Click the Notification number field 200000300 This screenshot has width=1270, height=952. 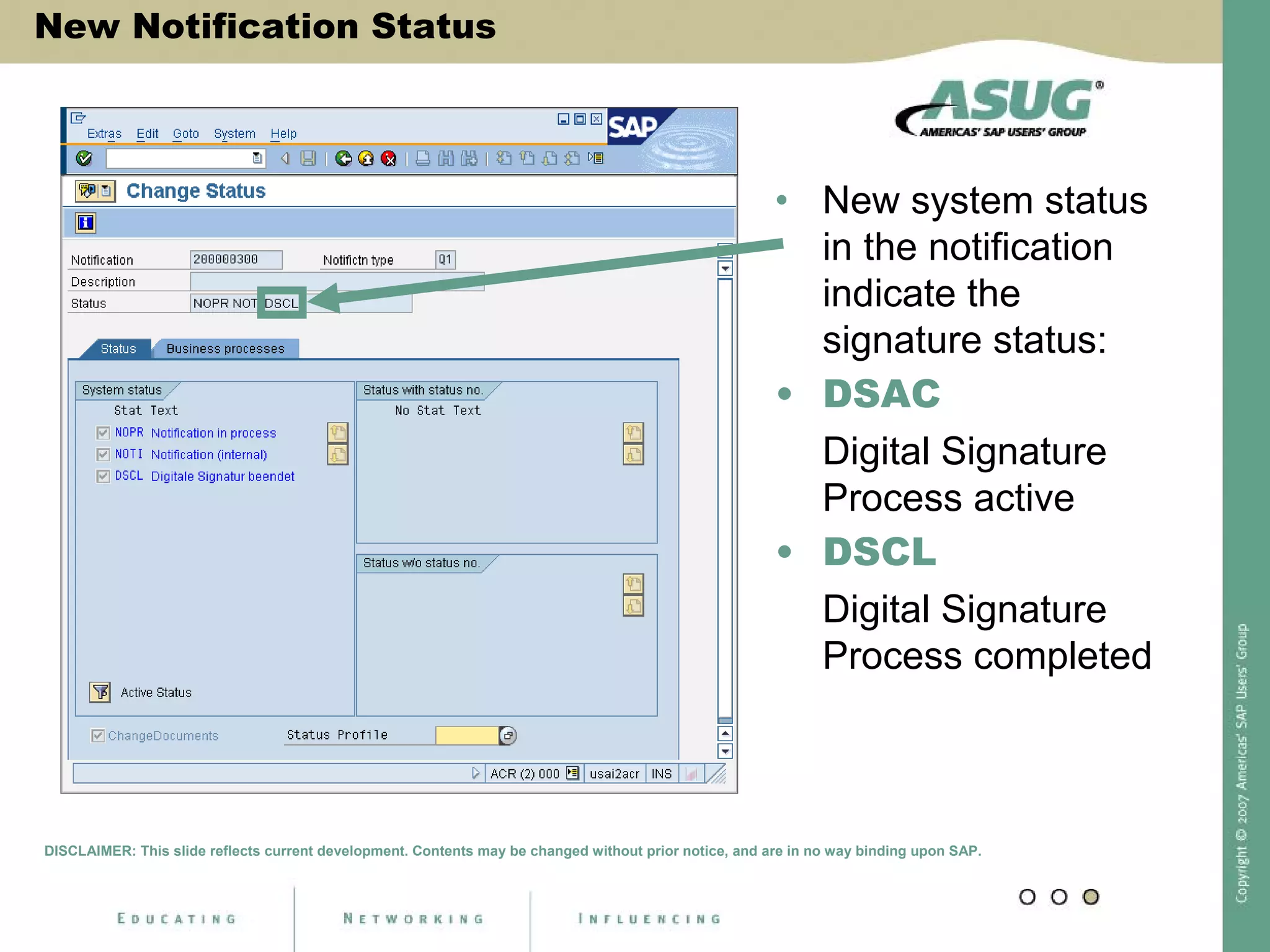[x=236, y=260]
